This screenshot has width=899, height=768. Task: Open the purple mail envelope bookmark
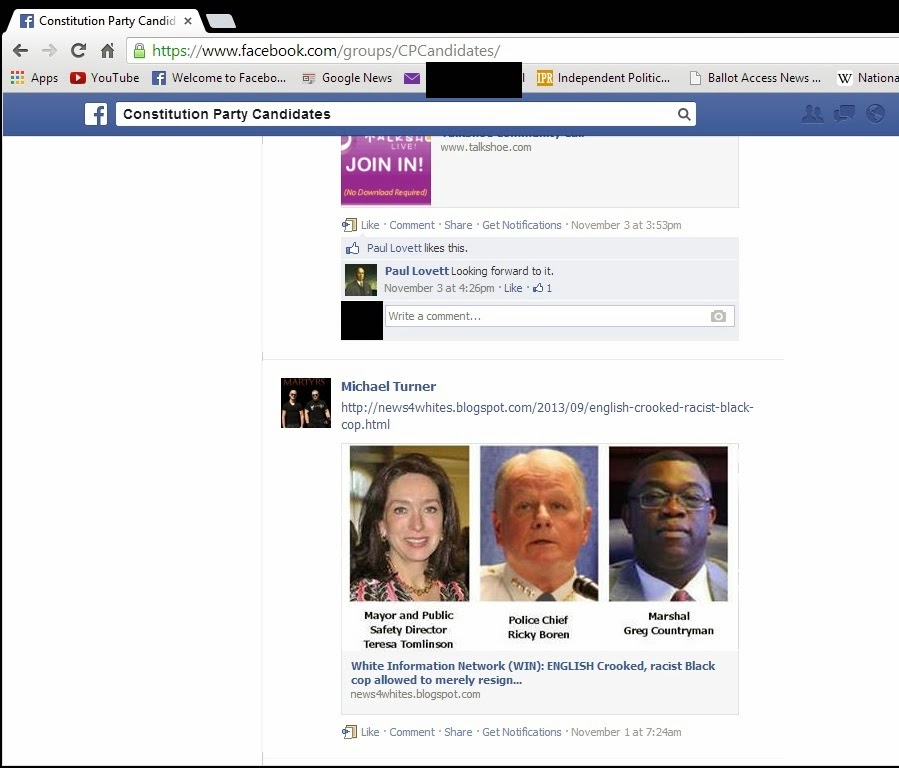point(412,78)
